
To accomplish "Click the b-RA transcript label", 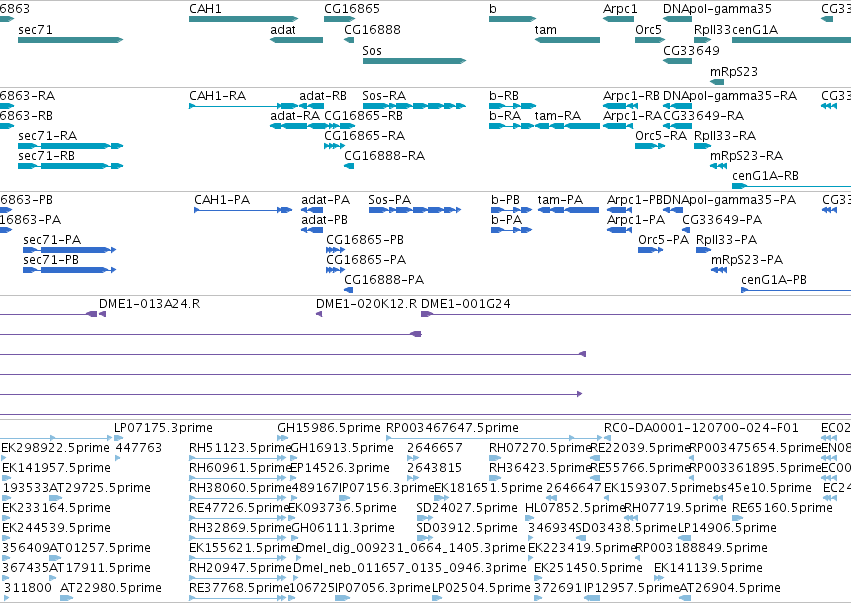I will [x=505, y=116].
